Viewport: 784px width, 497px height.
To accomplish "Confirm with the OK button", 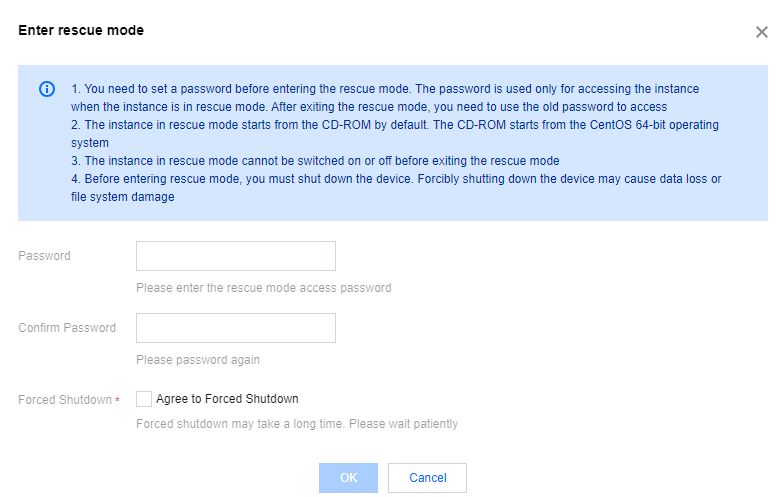I will tap(348, 478).
